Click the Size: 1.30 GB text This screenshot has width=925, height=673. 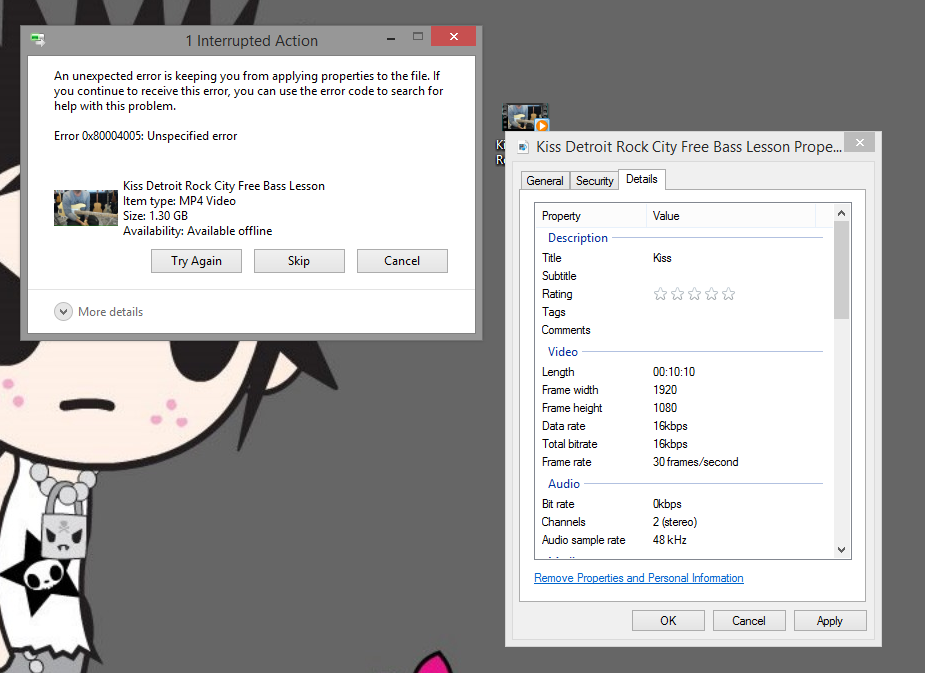pos(155,216)
